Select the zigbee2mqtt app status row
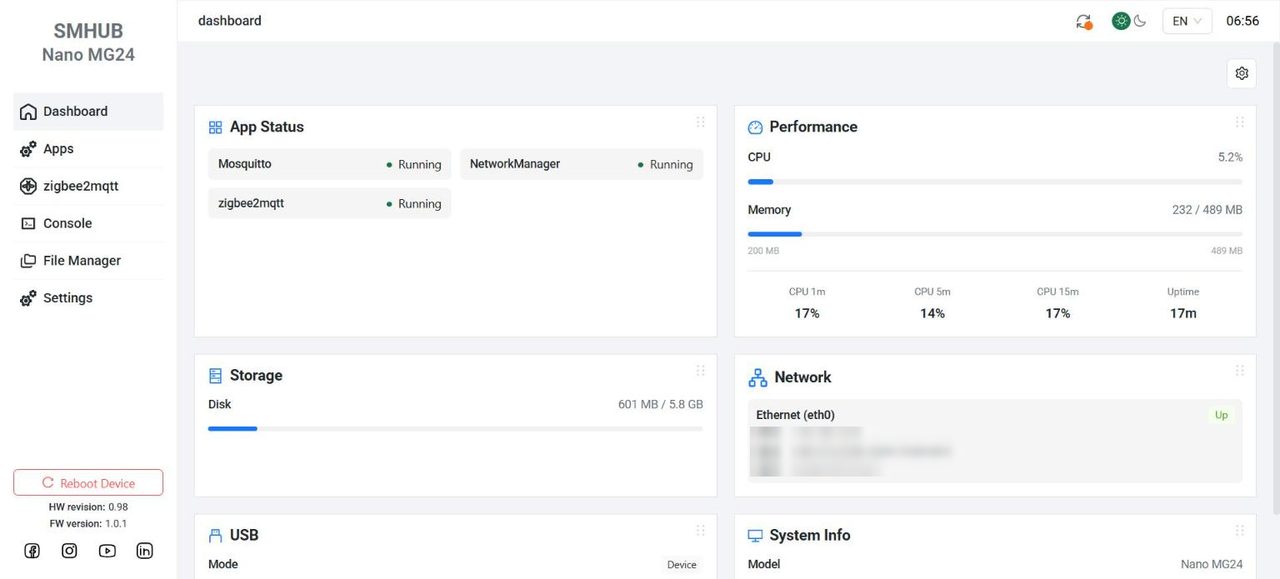Screen dimensions: 1280x579 pos(330,203)
